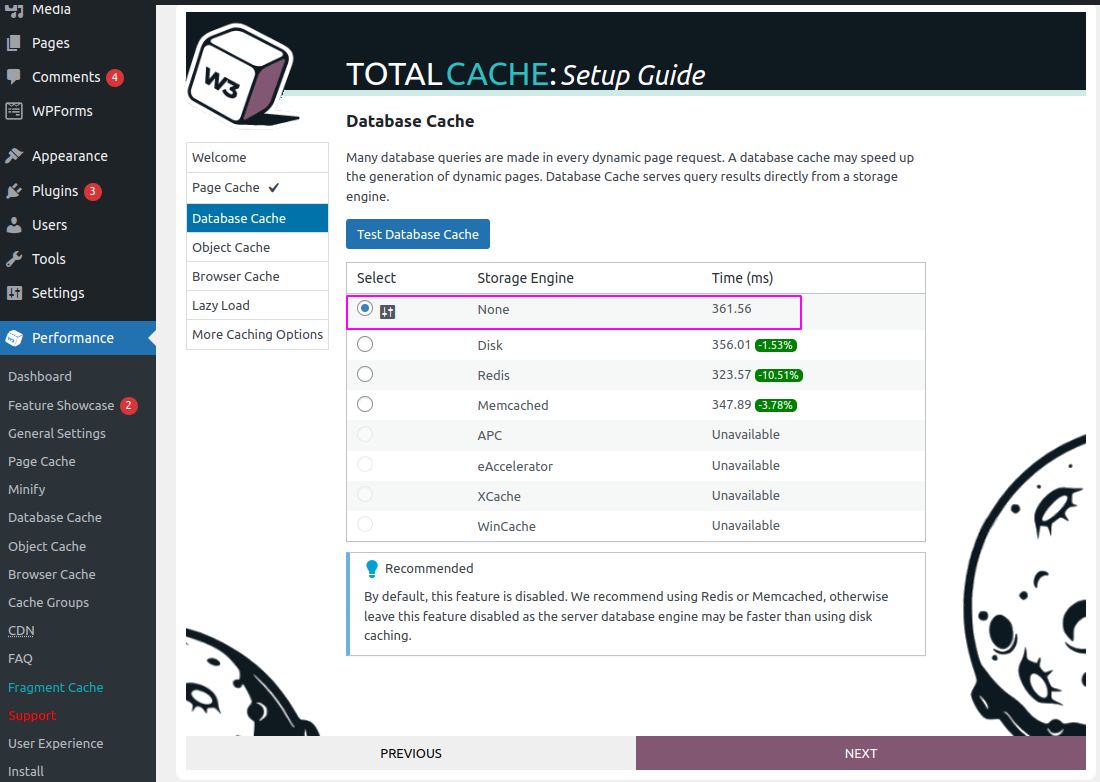Select the Disk storage engine radio
The width and height of the screenshot is (1100, 782).
[x=365, y=344]
